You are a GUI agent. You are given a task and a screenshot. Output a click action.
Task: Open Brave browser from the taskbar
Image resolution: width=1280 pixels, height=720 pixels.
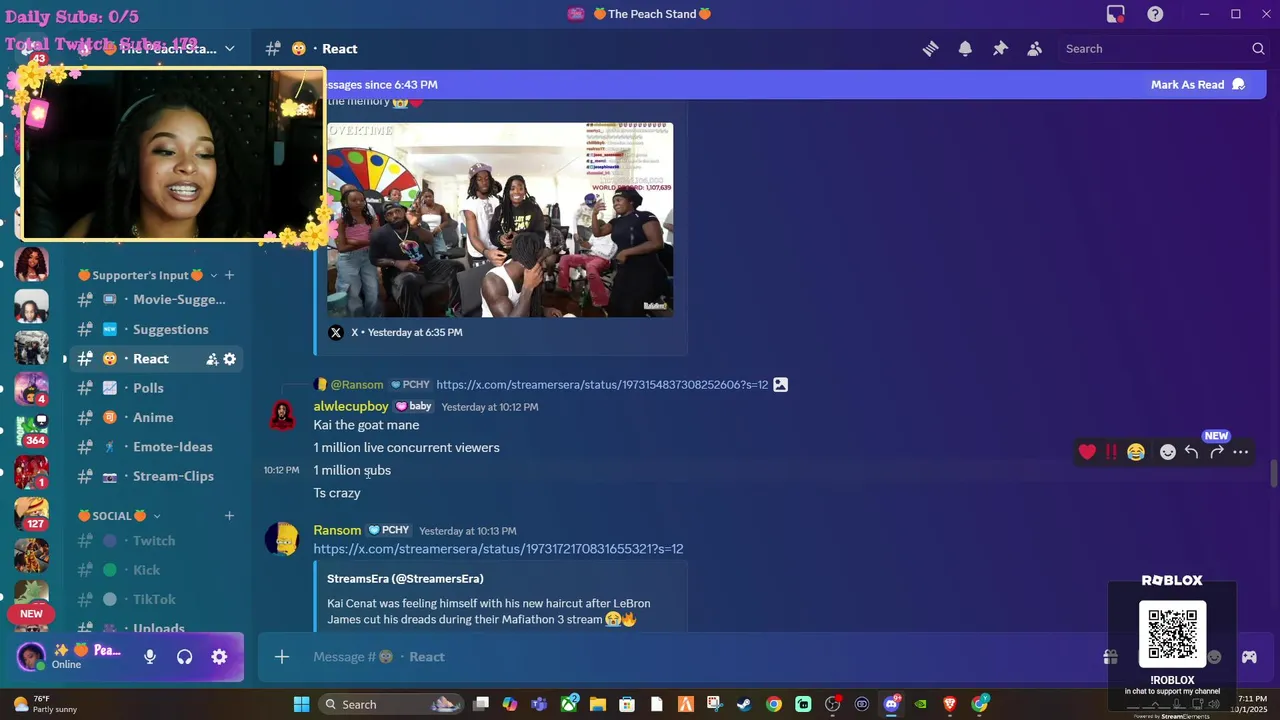click(x=950, y=704)
